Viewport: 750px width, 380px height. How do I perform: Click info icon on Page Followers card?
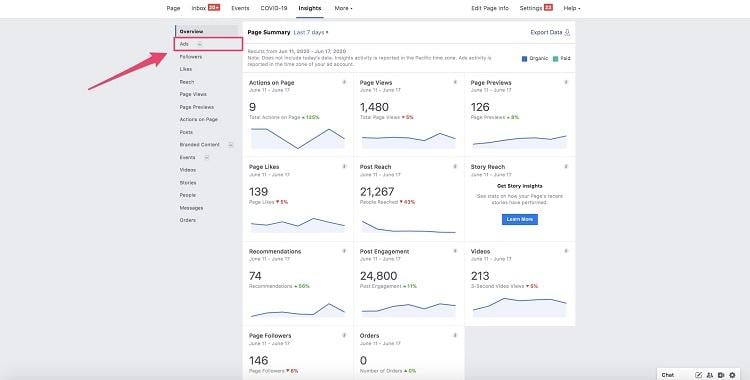344,335
